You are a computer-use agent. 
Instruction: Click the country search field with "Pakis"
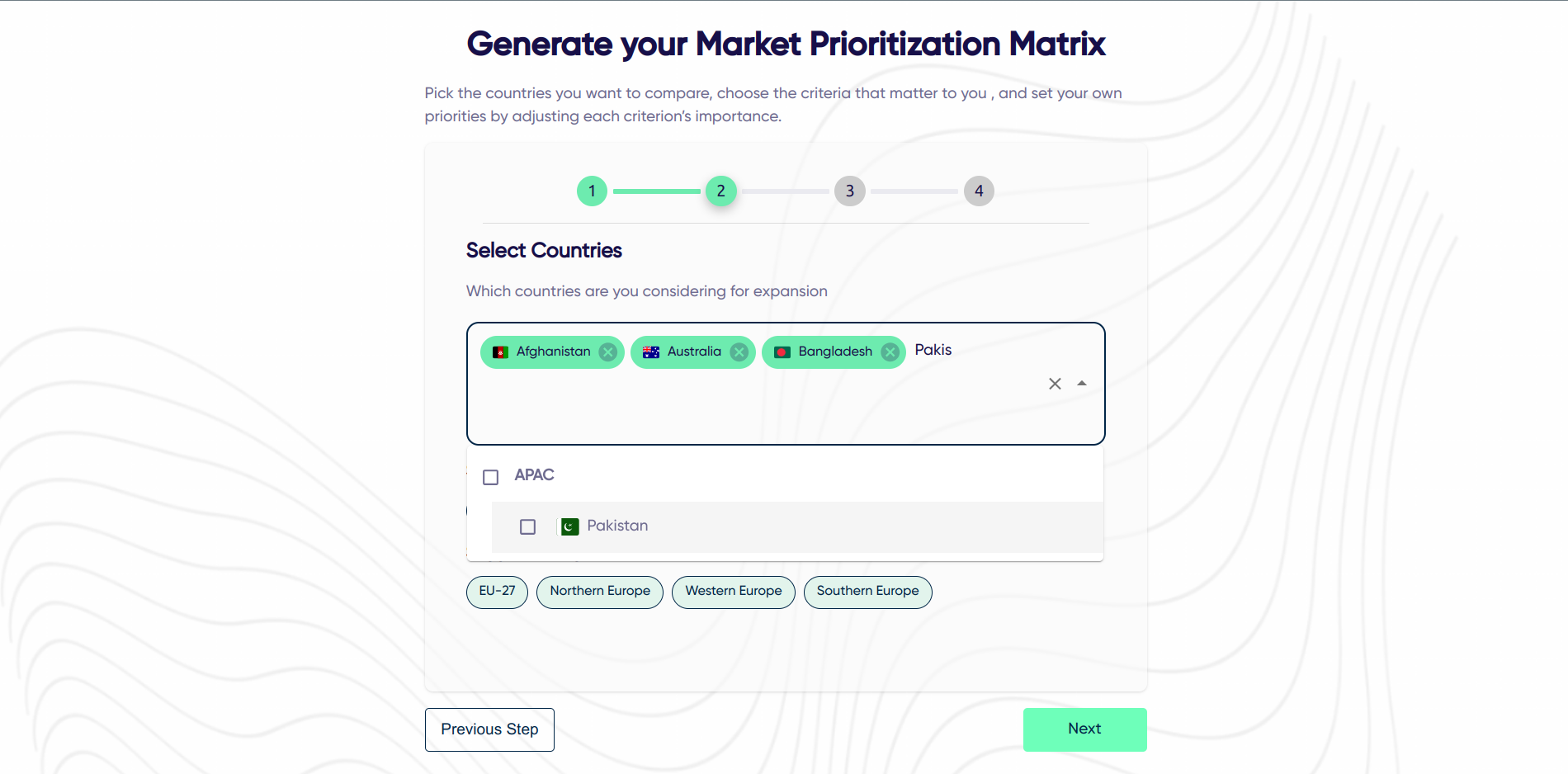[974, 351]
